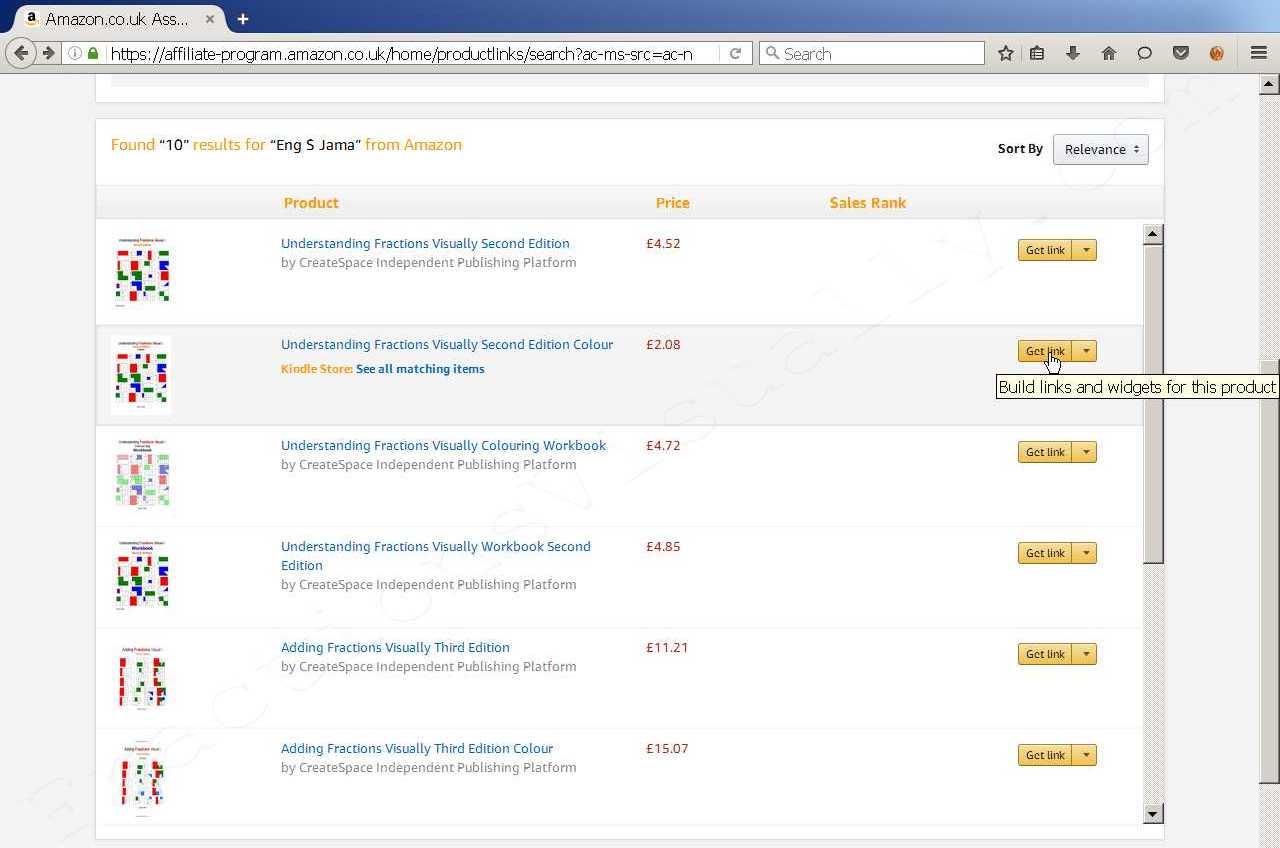The width and height of the screenshot is (1280, 848).
Task: Expand Get link arrow for Second Edition £4.52
Action: tap(1085, 250)
